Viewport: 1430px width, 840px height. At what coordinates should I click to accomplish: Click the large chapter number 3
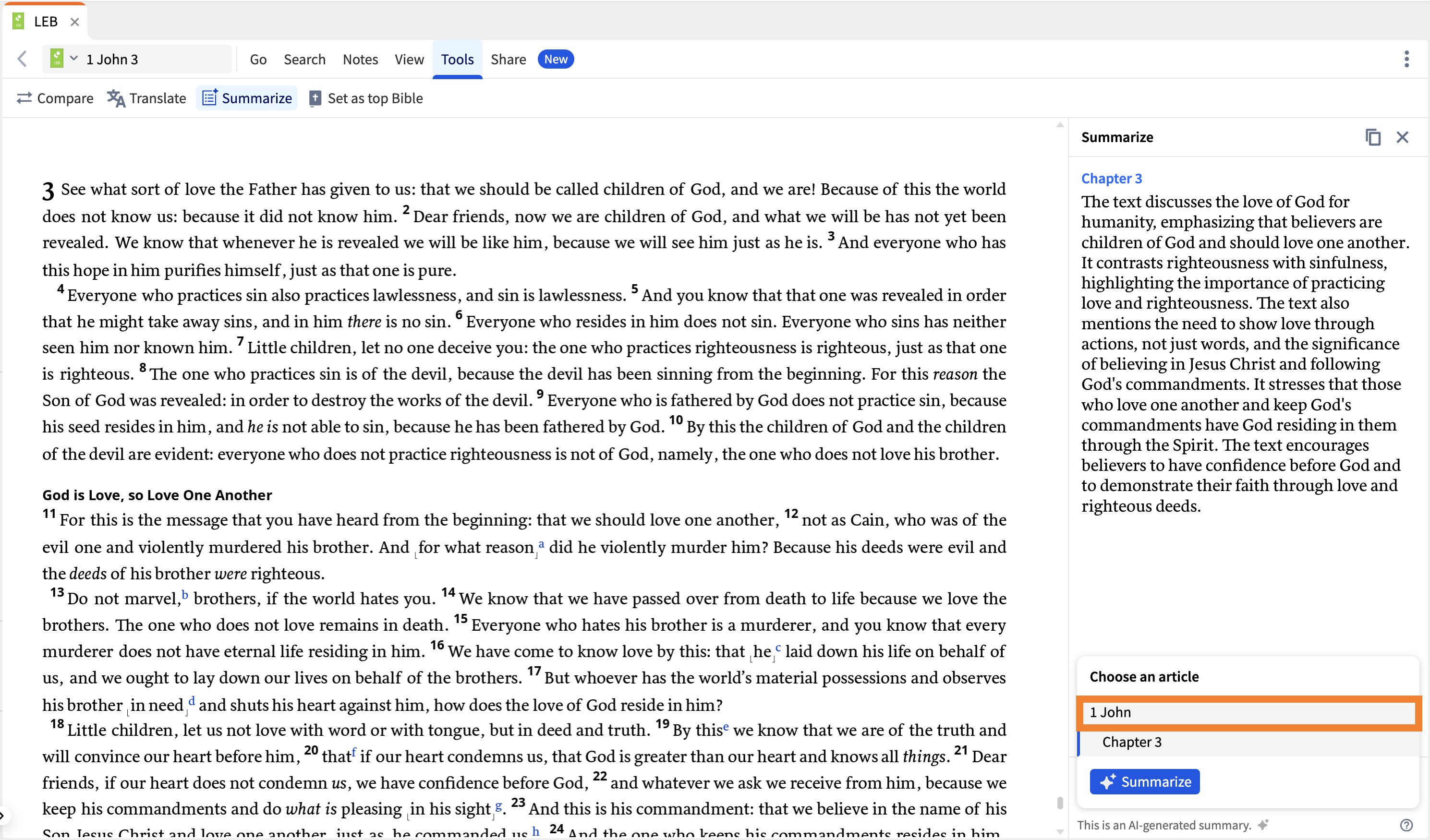pos(48,191)
